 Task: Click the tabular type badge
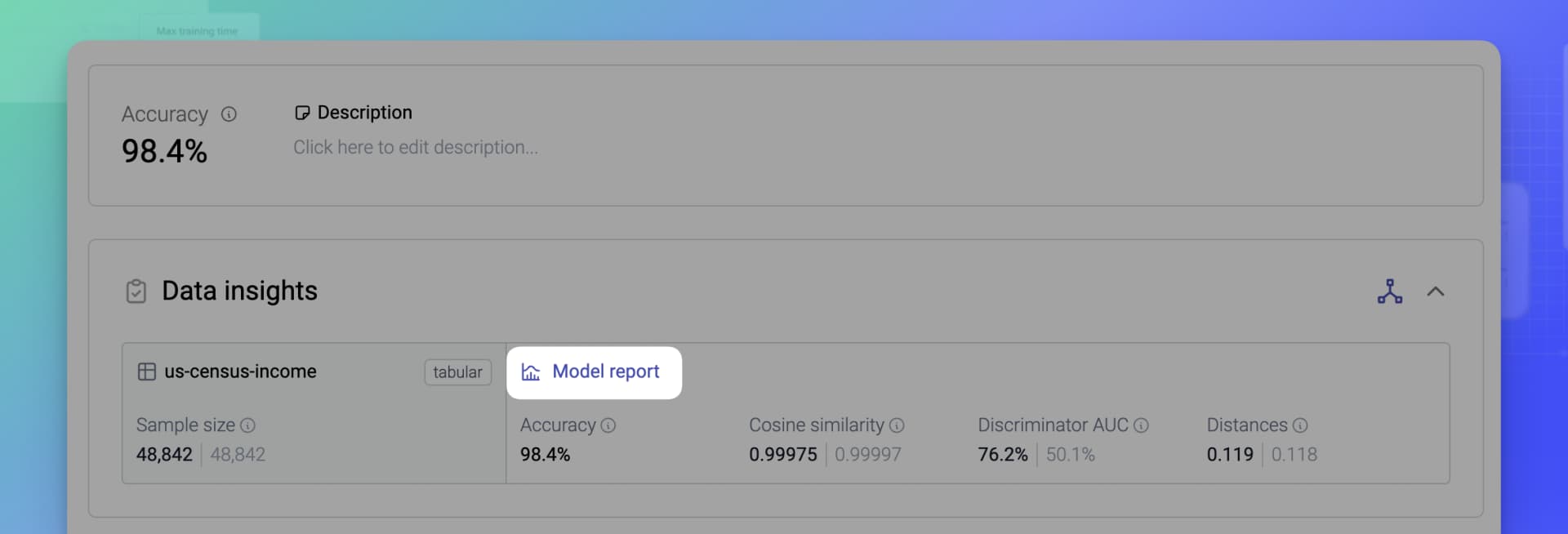coord(457,372)
